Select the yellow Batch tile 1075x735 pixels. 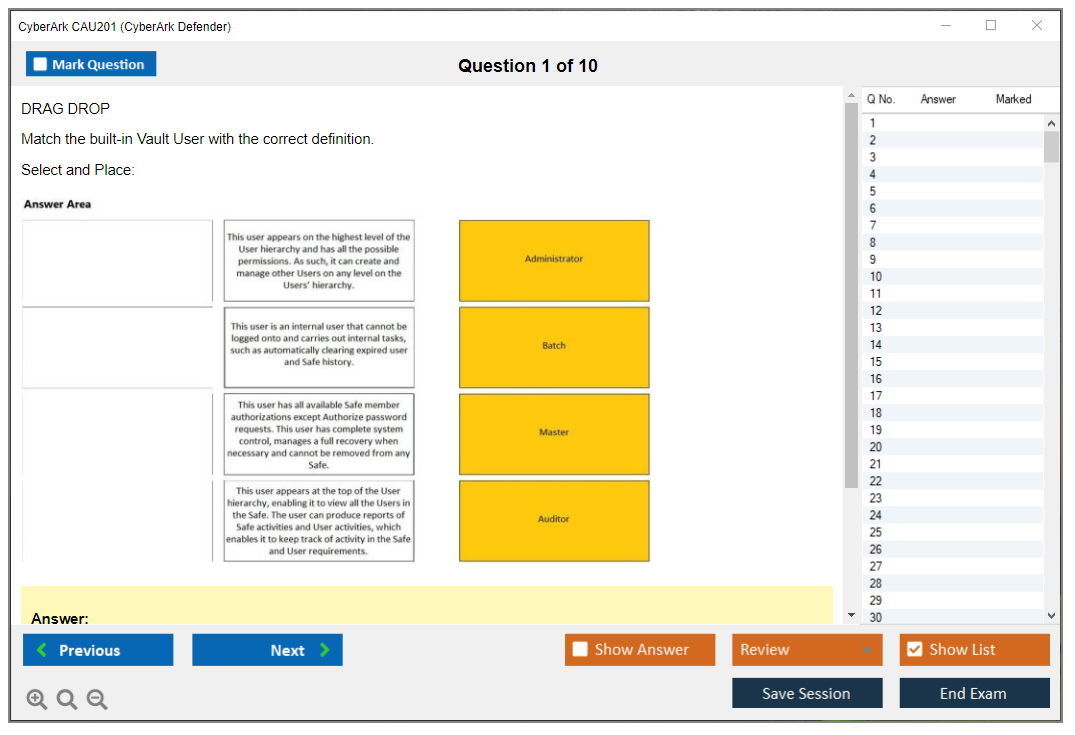click(x=554, y=347)
